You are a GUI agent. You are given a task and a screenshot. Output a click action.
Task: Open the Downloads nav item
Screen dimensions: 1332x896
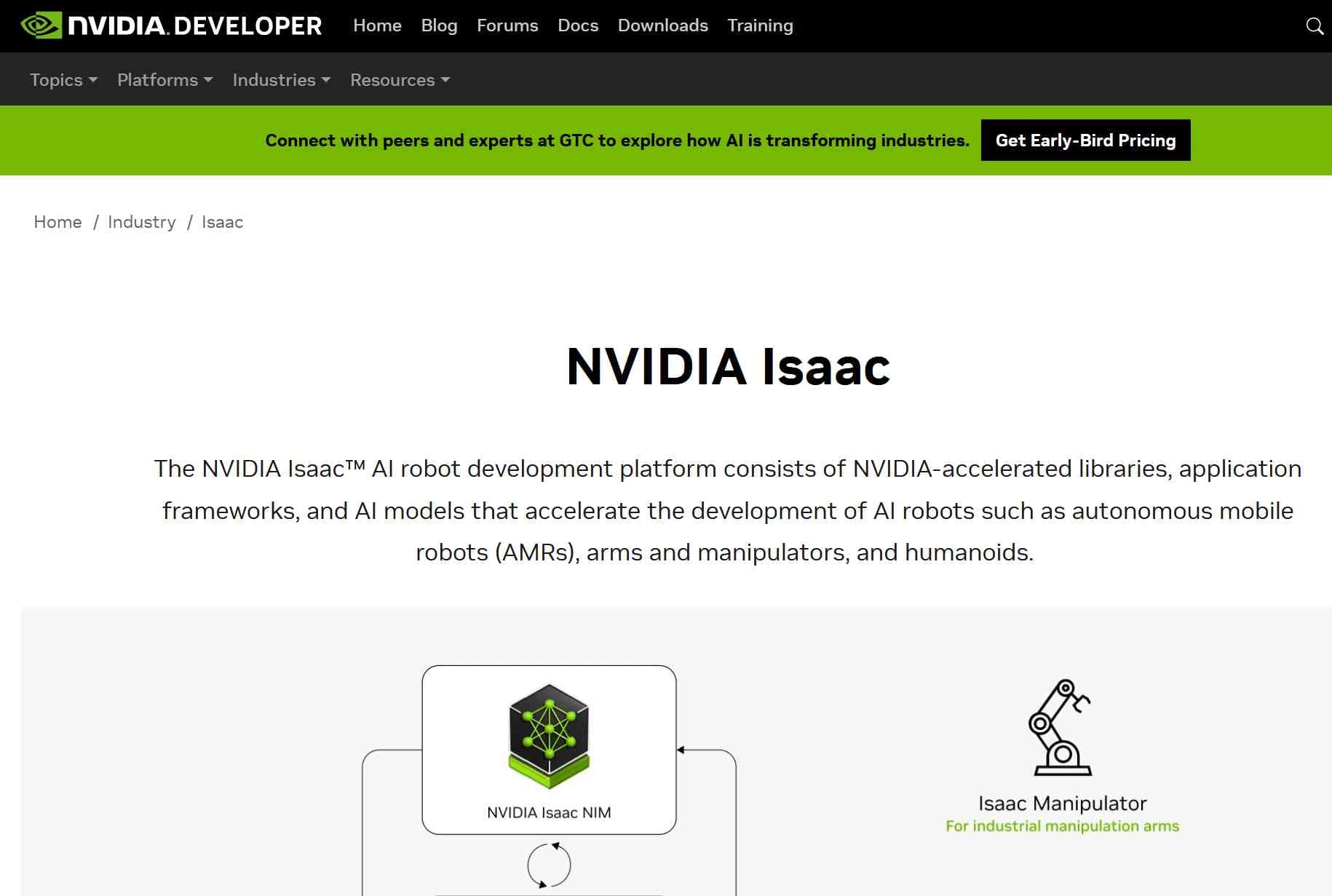tap(662, 25)
